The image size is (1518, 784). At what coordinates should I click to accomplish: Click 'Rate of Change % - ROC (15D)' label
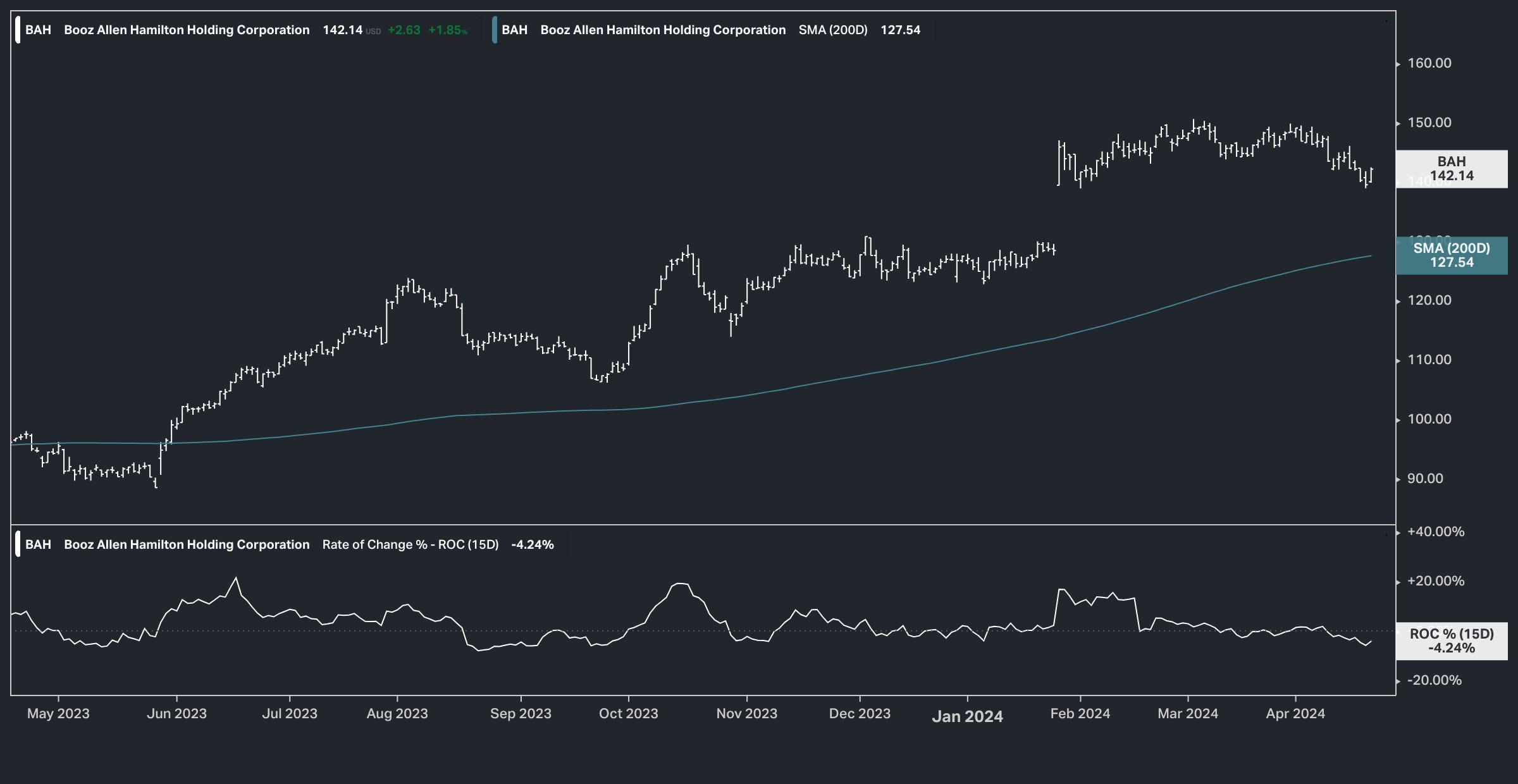pos(410,544)
